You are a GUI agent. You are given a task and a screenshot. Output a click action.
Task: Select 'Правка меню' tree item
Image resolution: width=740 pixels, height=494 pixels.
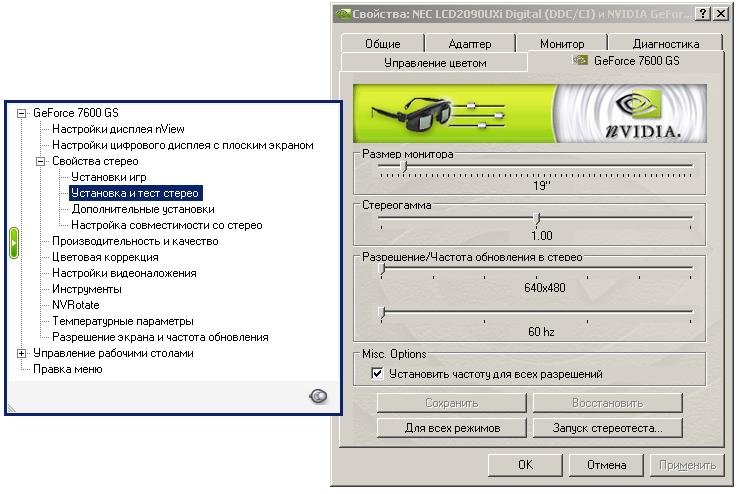pos(67,369)
